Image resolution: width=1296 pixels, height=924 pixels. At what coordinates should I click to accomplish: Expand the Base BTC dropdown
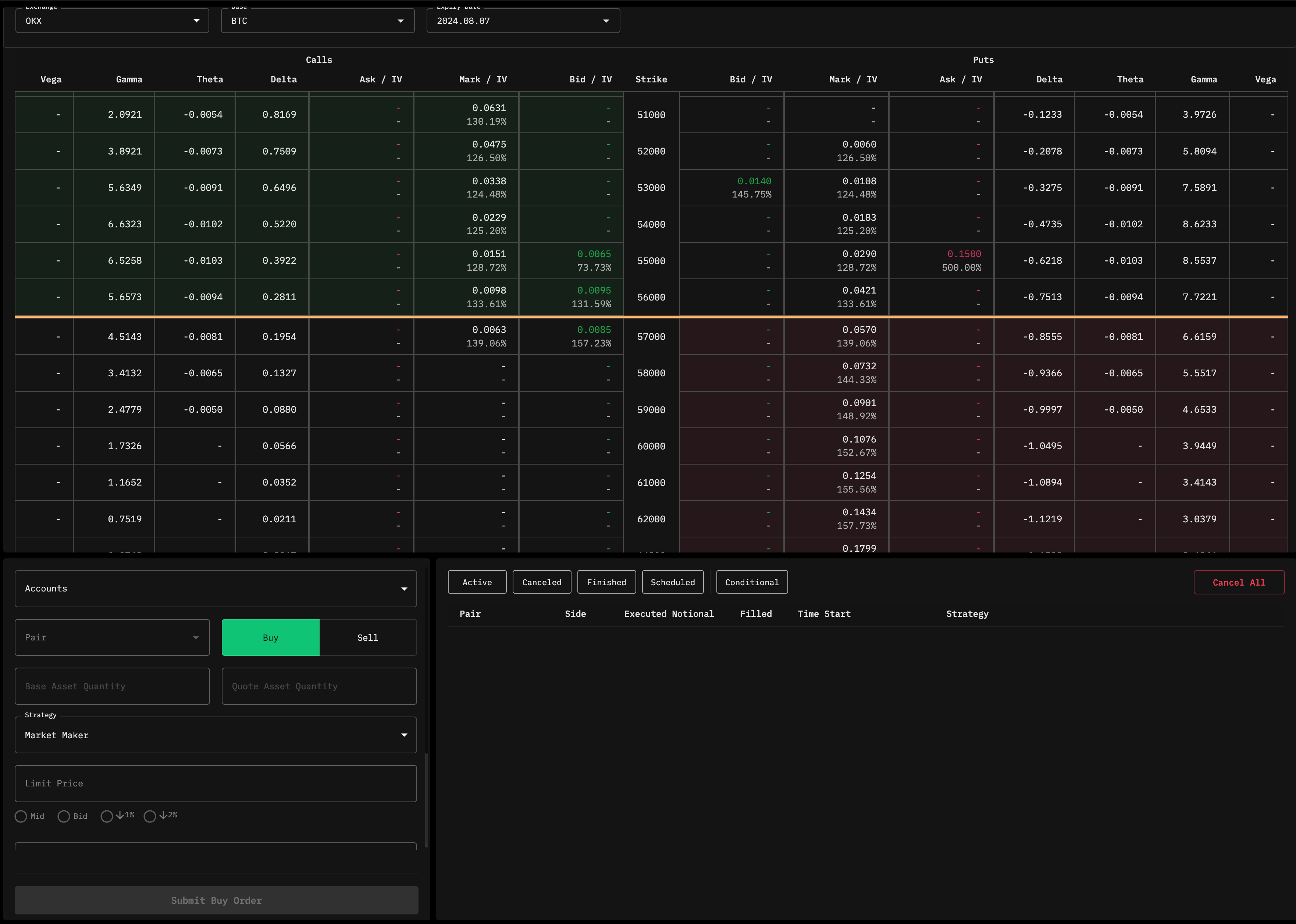(400, 21)
